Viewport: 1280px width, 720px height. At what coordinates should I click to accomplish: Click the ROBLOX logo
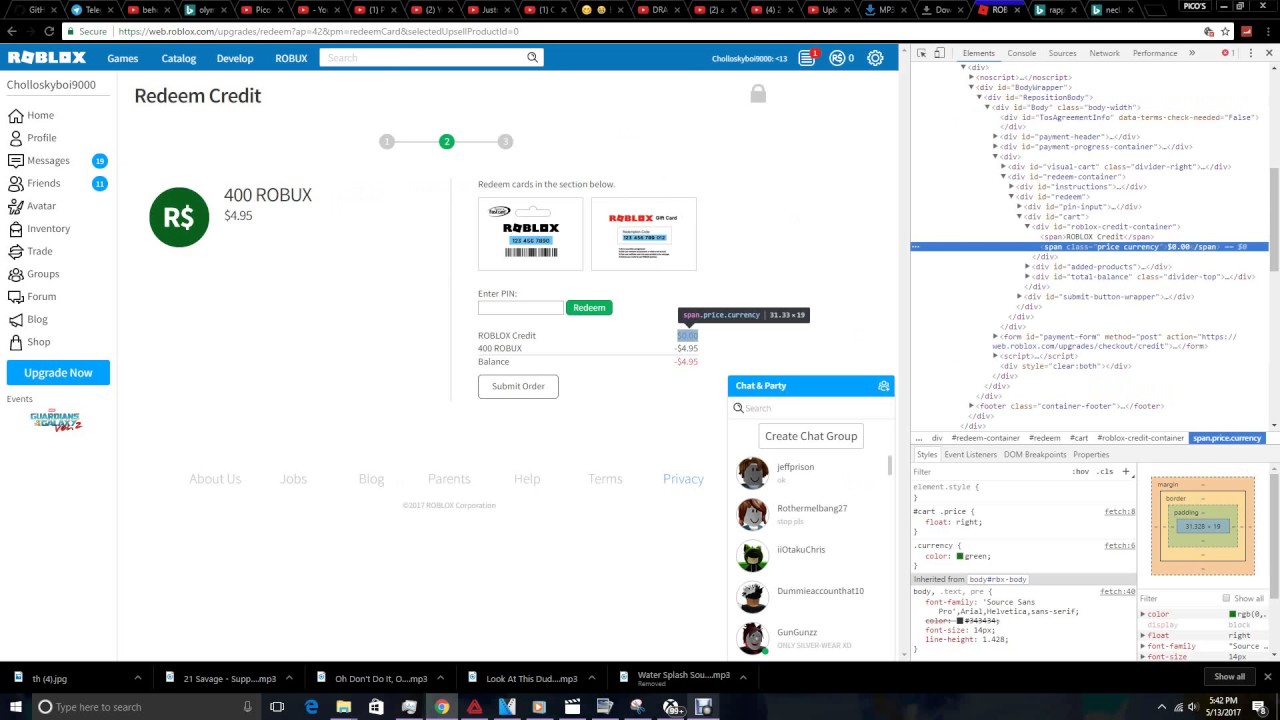point(47,58)
